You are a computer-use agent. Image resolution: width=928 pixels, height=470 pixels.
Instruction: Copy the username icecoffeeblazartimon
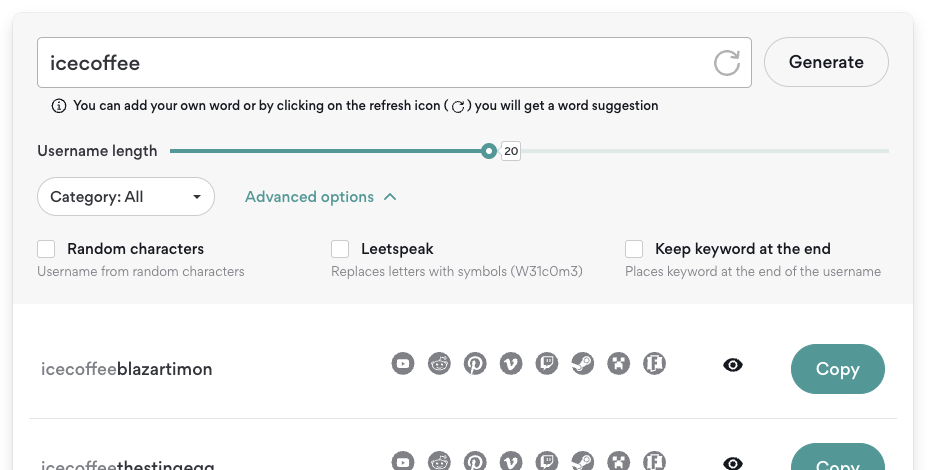tap(837, 369)
